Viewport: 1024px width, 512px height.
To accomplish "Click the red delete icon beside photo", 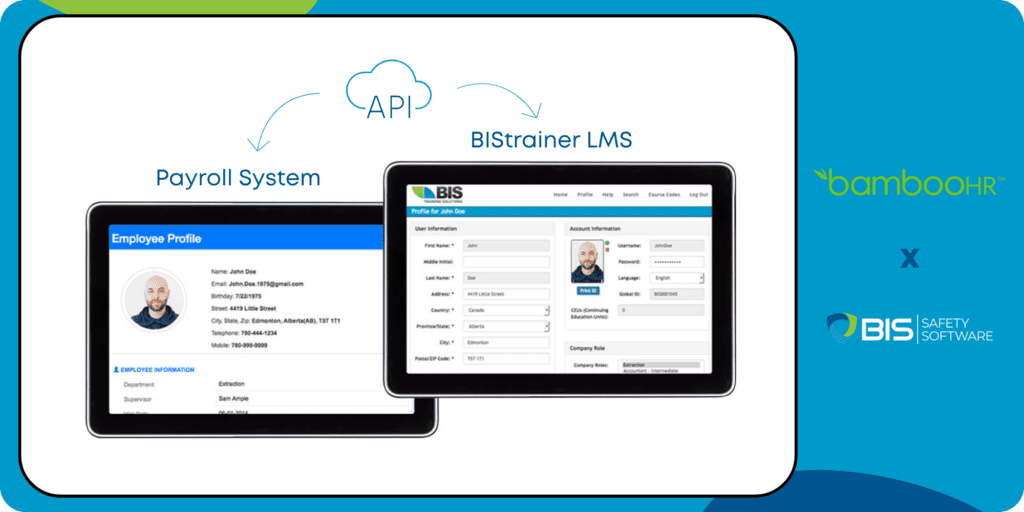I will tap(607, 249).
